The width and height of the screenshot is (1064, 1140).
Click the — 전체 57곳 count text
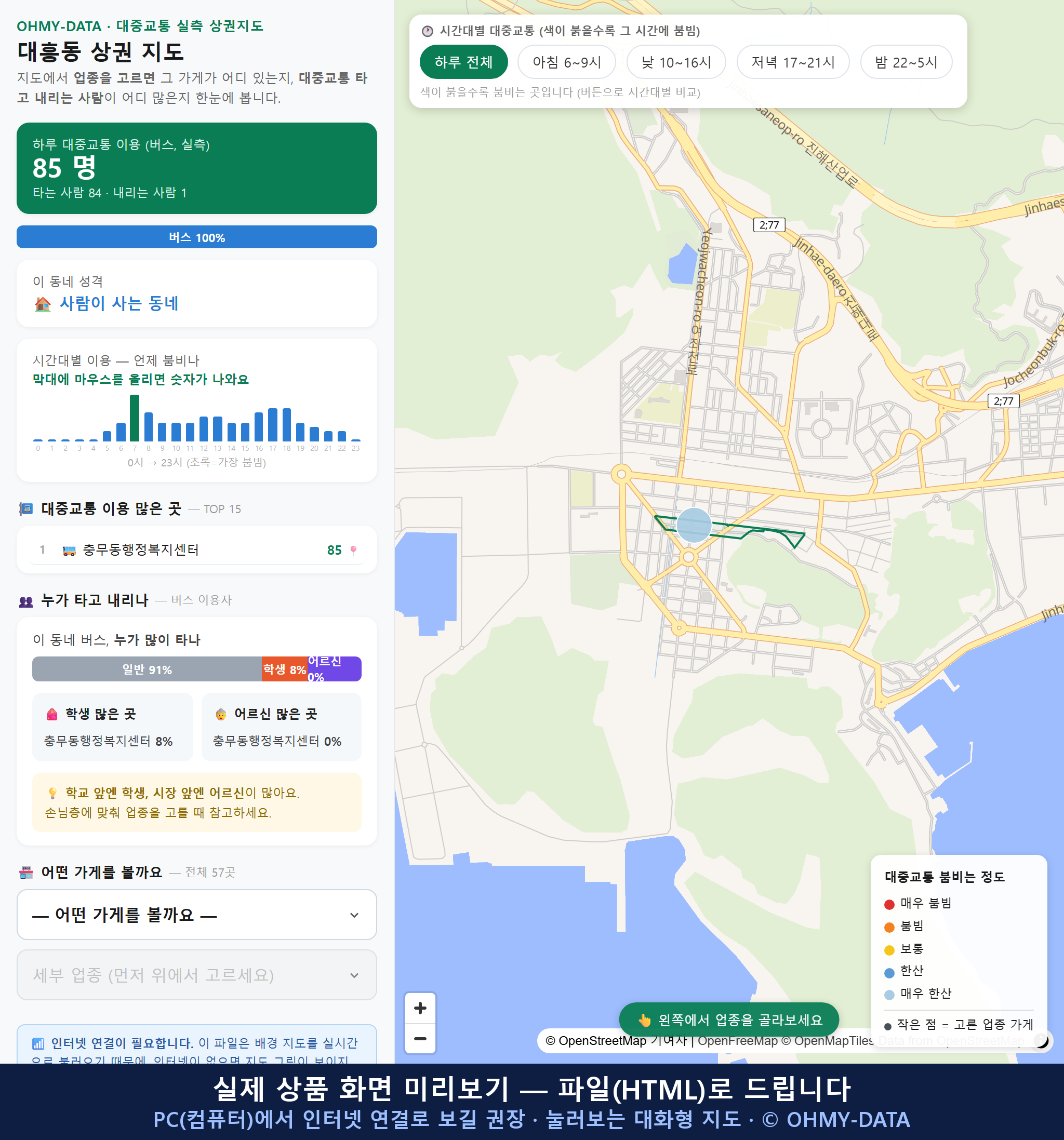pyautogui.click(x=202, y=872)
